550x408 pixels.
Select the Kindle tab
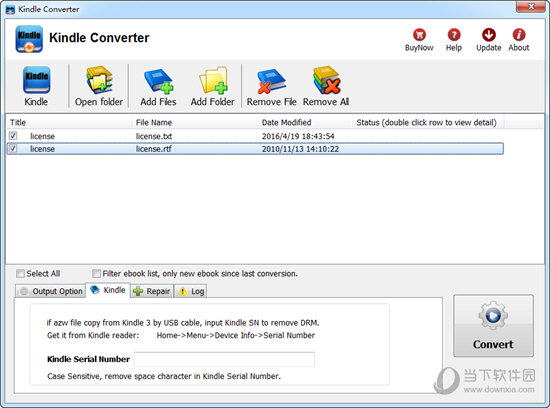pyautogui.click(x=108, y=290)
